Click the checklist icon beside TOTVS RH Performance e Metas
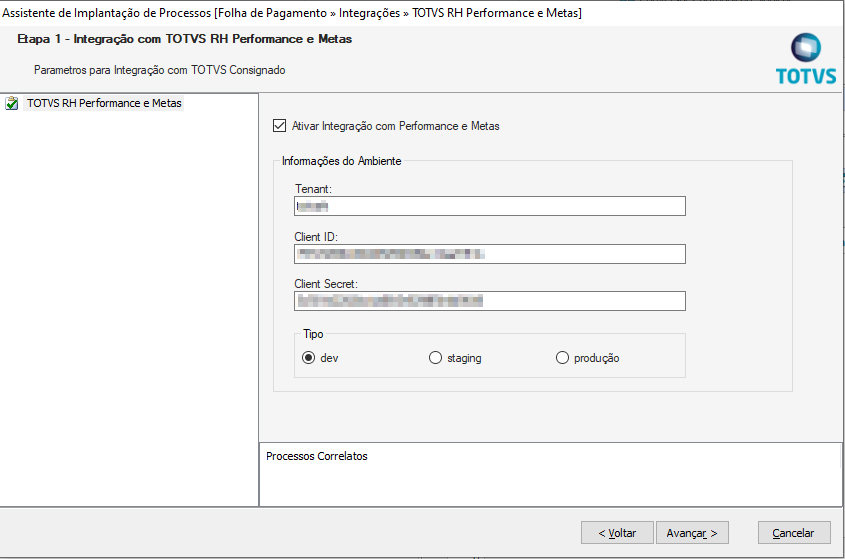Viewport: 845px width, 559px height. pyautogui.click(x=12, y=103)
